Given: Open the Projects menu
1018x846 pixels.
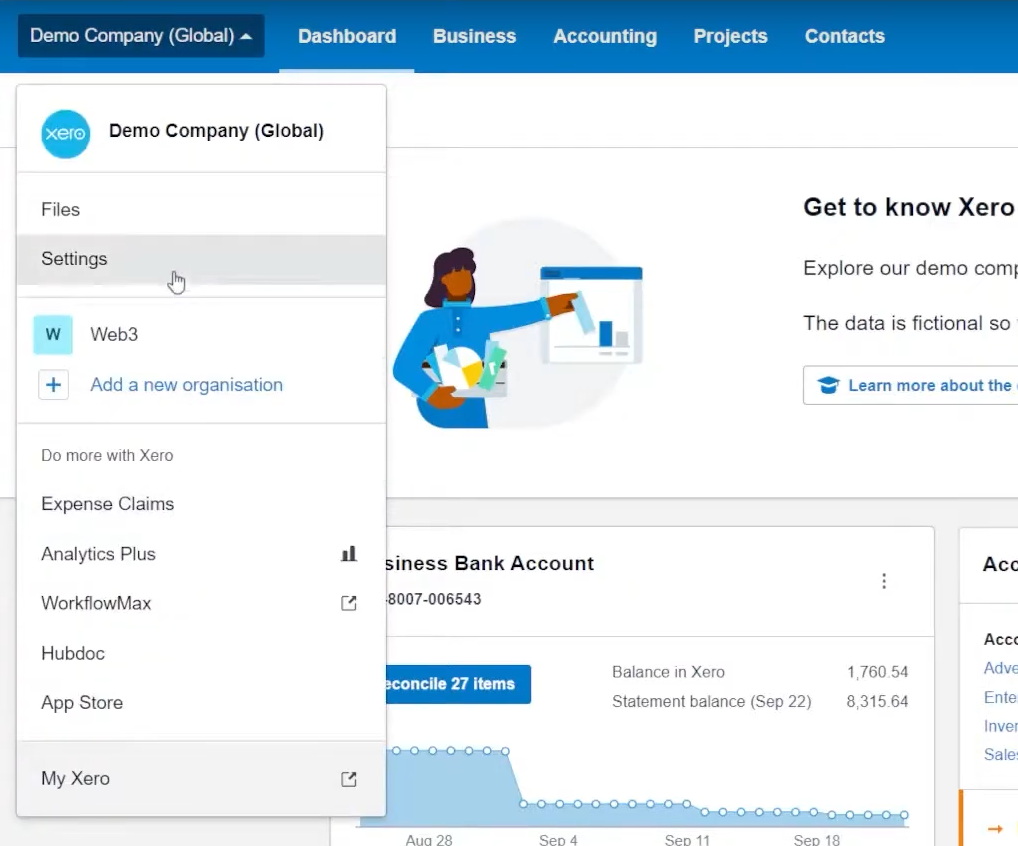Looking at the screenshot, I should click(x=730, y=36).
